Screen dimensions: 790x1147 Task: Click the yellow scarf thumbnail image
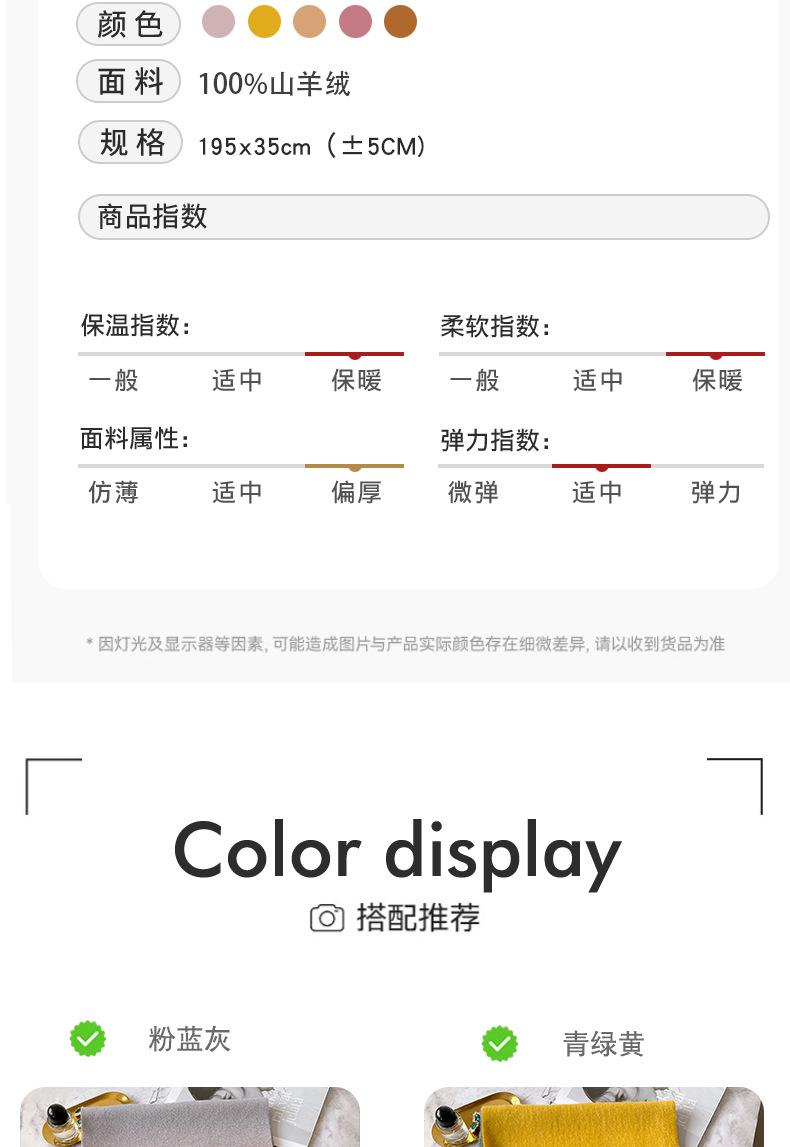tap(594, 1117)
